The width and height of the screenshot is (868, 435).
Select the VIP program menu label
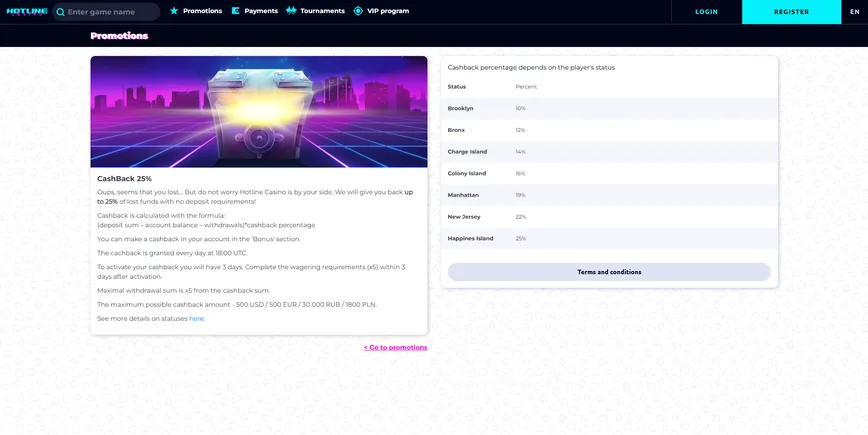[388, 11]
